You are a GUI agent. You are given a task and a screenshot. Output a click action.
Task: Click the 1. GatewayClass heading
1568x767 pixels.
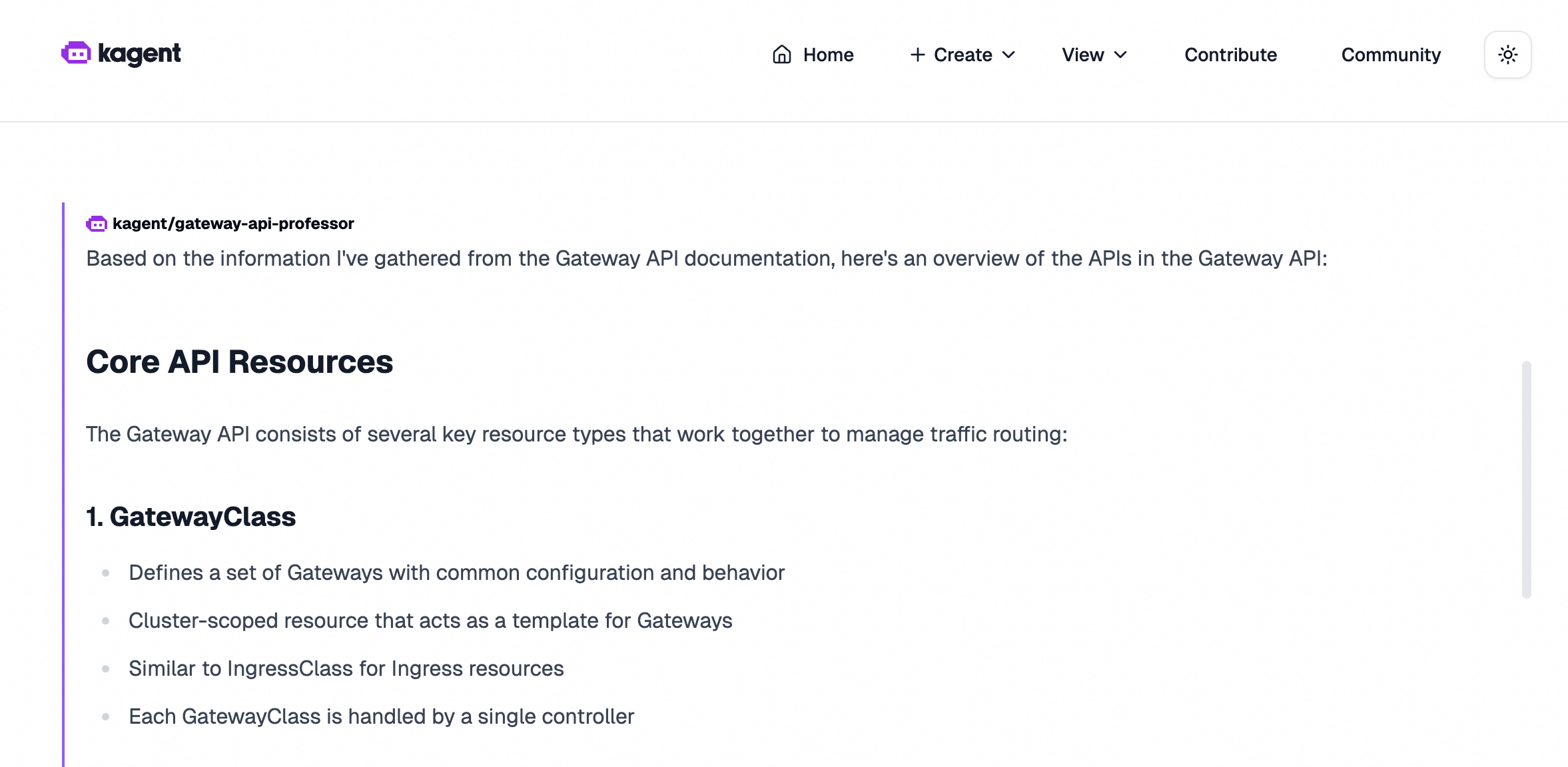click(191, 517)
